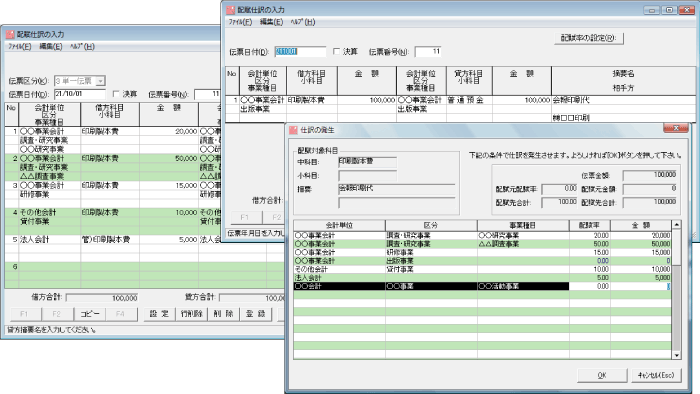Click the empty 小科目 field in 仕訳の発生

click(367, 176)
